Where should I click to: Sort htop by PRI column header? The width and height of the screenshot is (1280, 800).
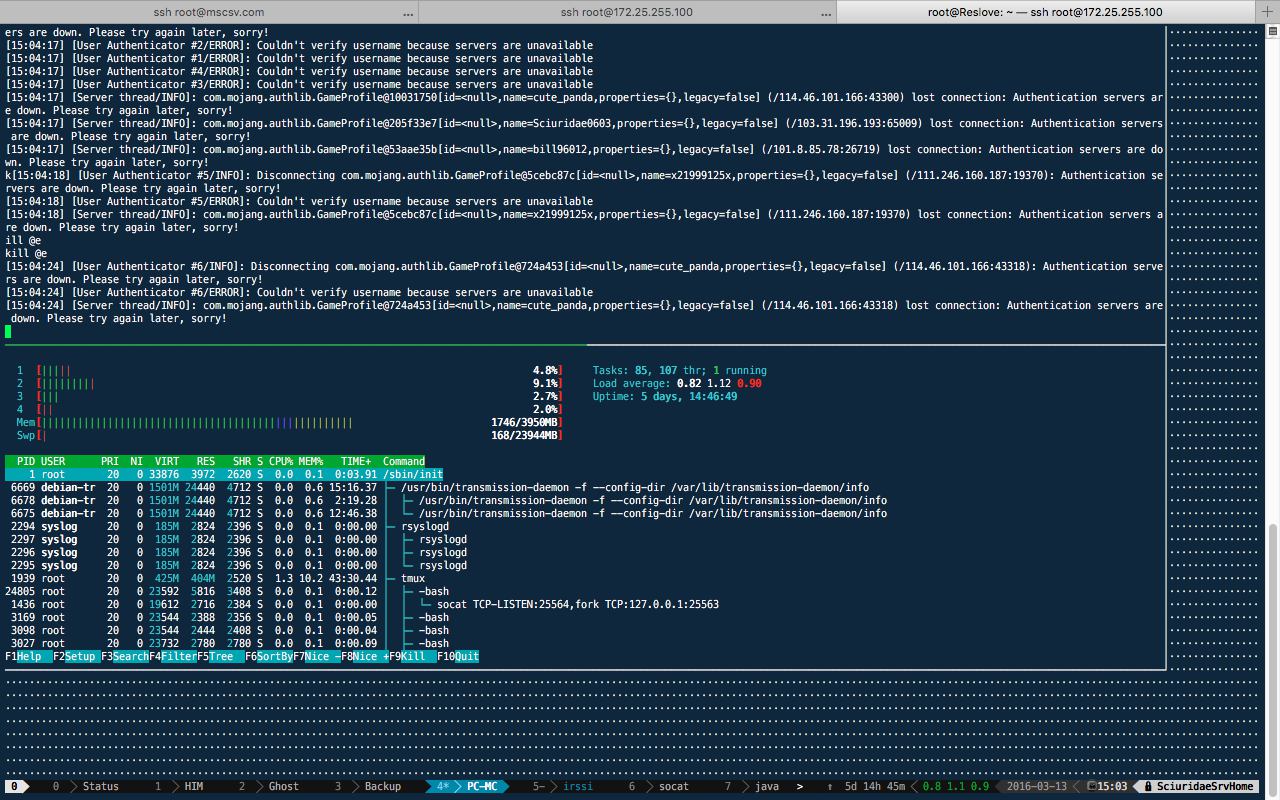click(110, 462)
